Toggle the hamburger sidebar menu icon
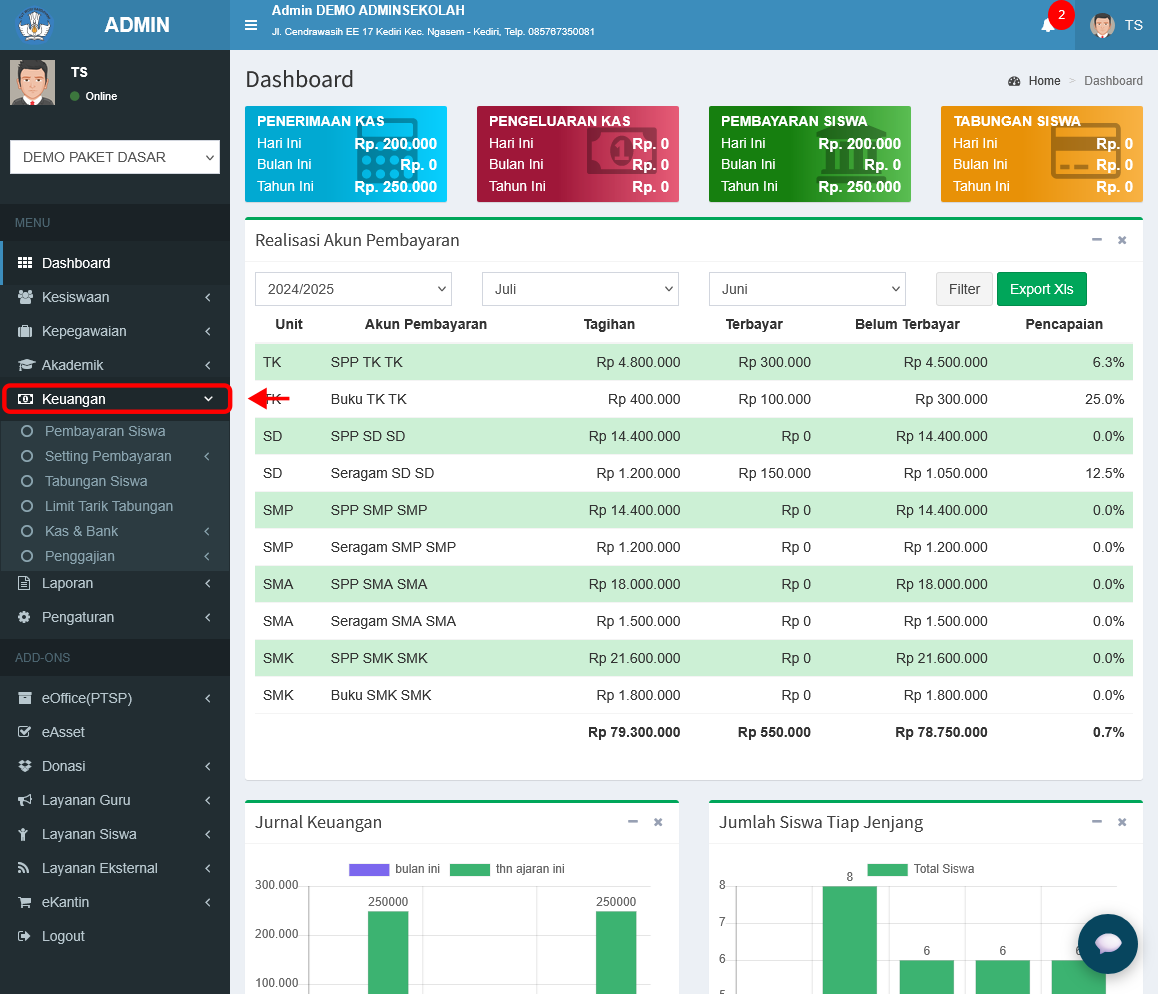1158x994 pixels. pos(251,25)
